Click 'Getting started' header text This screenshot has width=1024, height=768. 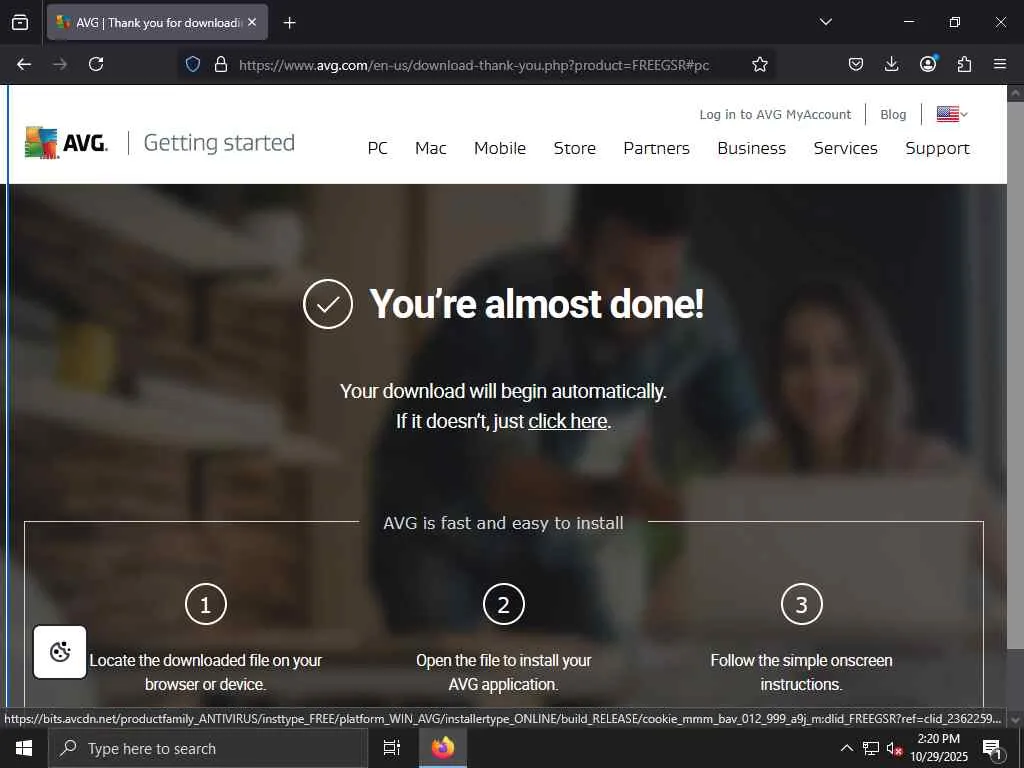pos(219,143)
